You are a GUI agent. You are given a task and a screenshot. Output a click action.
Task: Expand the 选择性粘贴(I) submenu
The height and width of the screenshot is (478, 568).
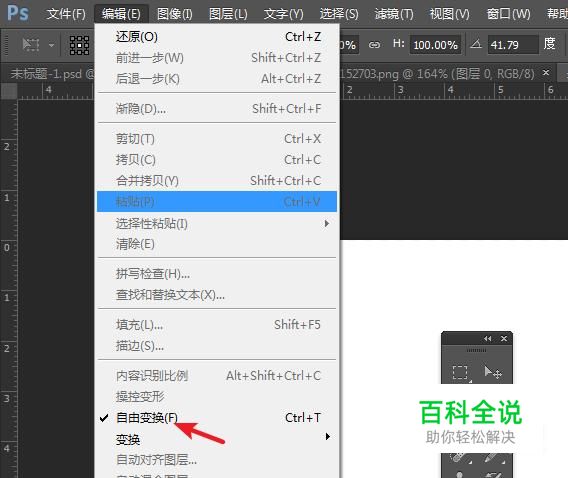(217, 223)
